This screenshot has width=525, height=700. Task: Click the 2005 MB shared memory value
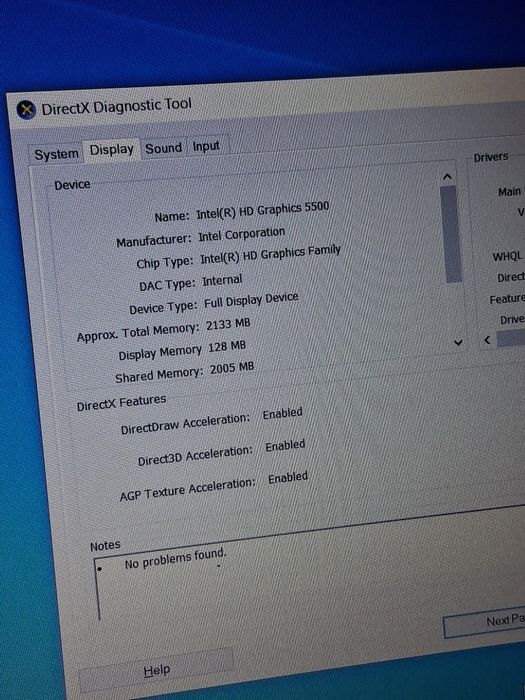(x=232, y=368)
